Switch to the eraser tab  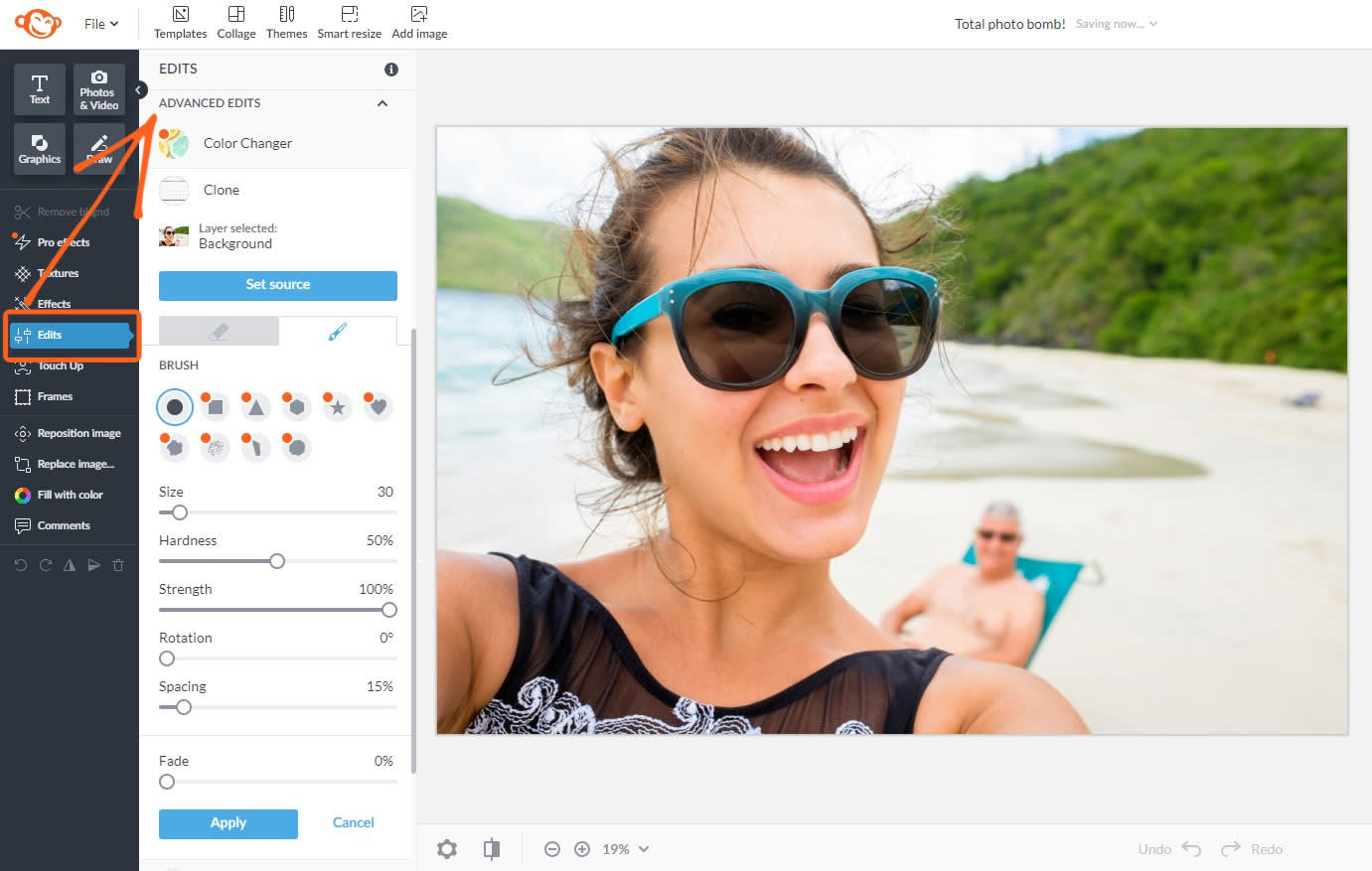(x=219, y=330)
